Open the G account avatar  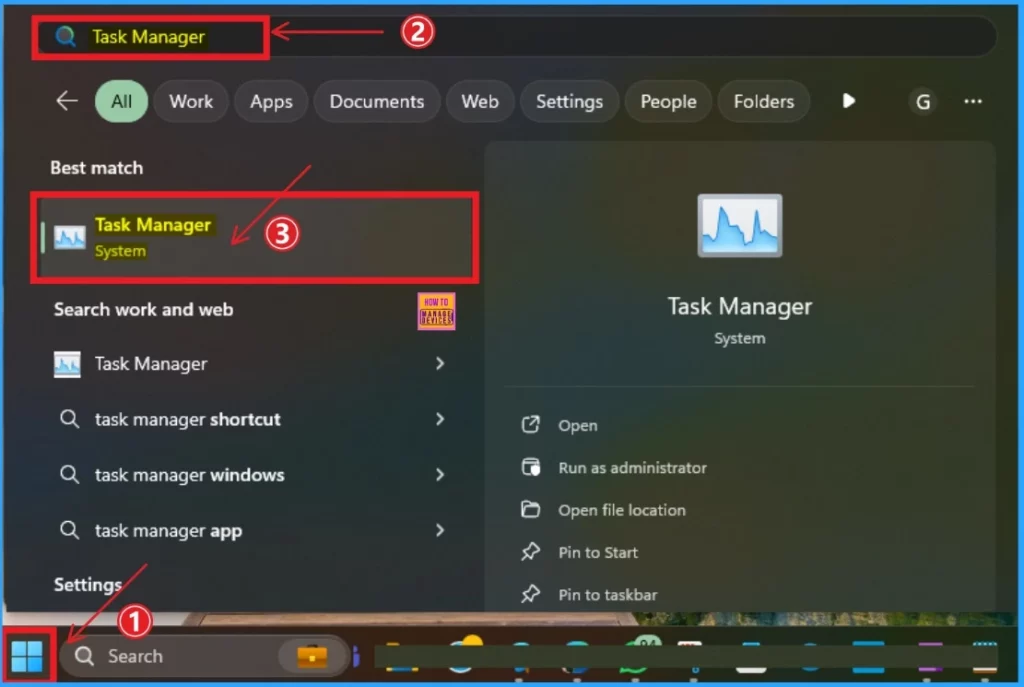click(x=923, y=101)
